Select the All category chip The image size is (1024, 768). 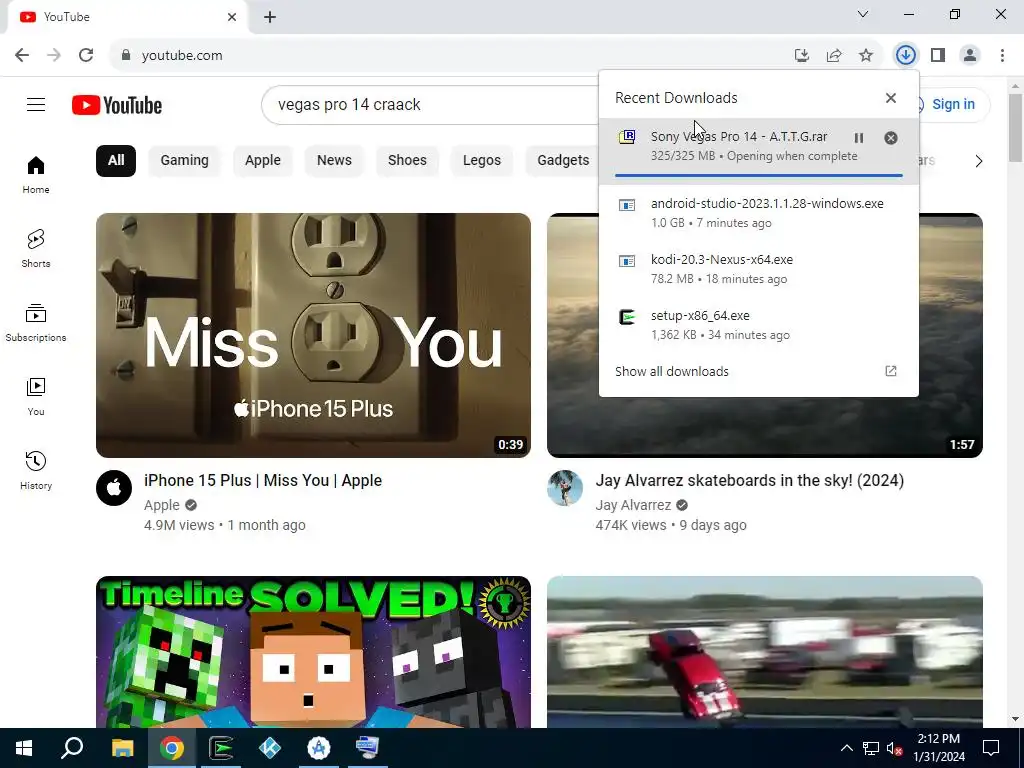pos(116,161)
